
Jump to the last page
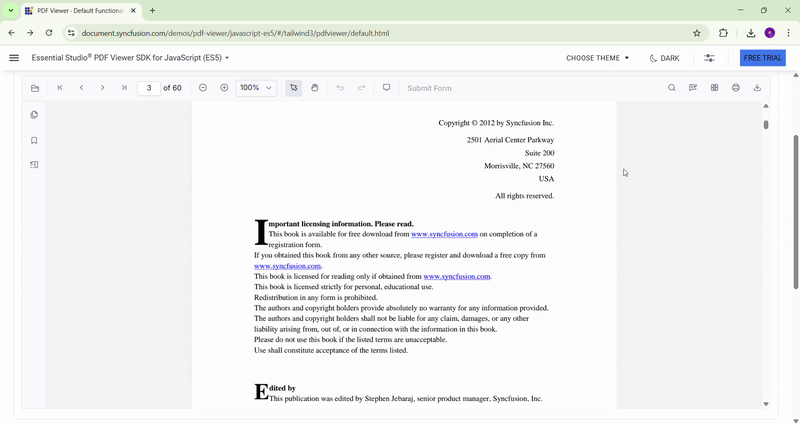124,88
